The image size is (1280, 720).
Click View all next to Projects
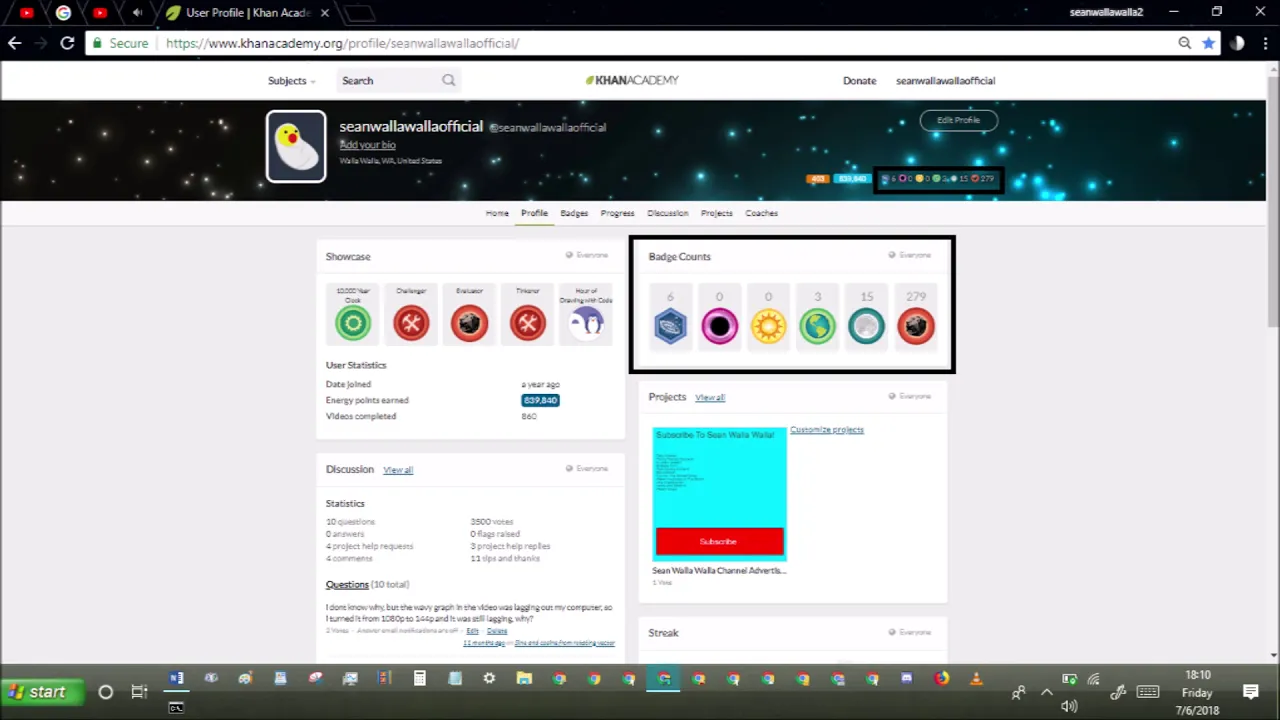pos(710,398)
